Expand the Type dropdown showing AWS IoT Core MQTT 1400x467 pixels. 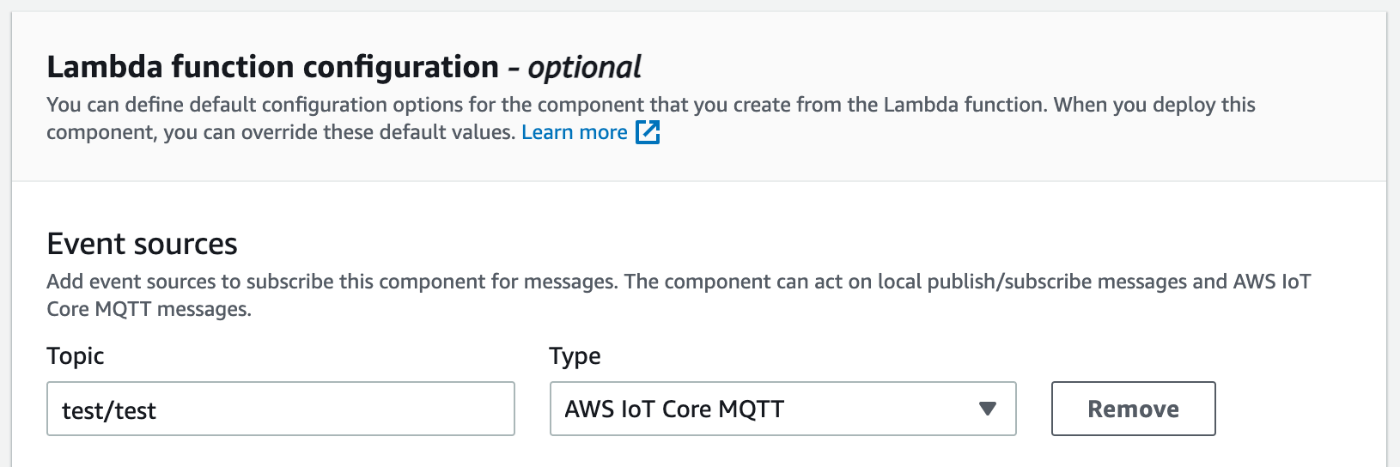(783, 408)
